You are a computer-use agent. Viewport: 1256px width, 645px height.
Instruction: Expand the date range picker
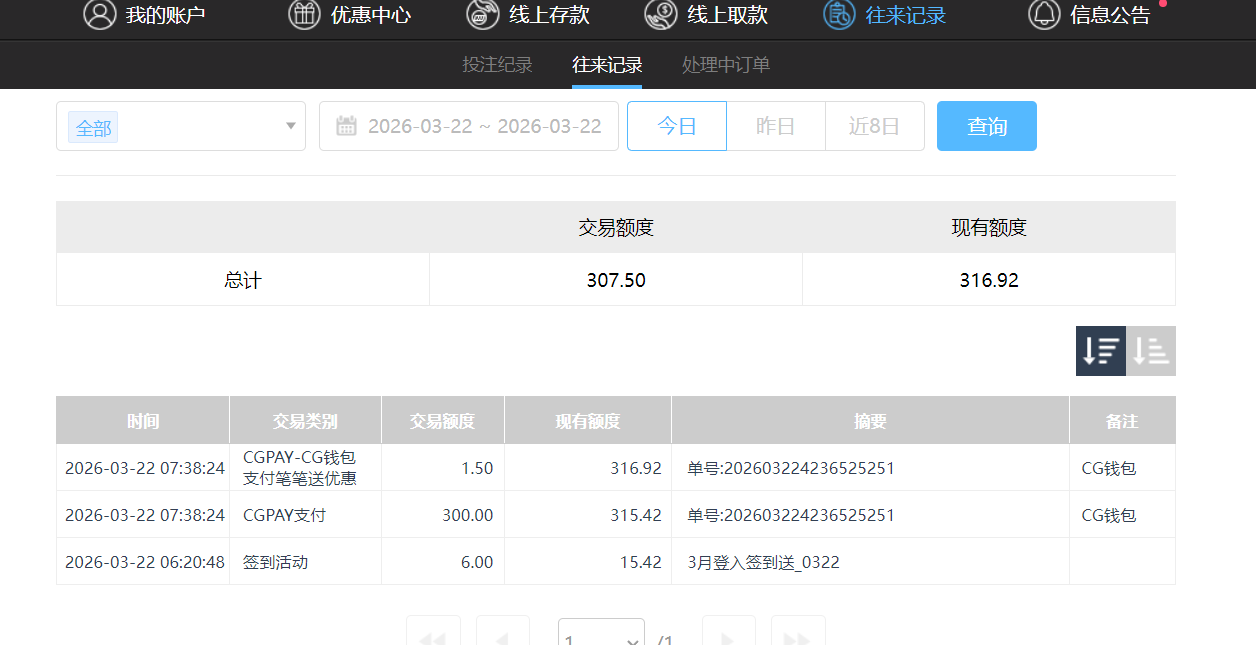(468, 125)
